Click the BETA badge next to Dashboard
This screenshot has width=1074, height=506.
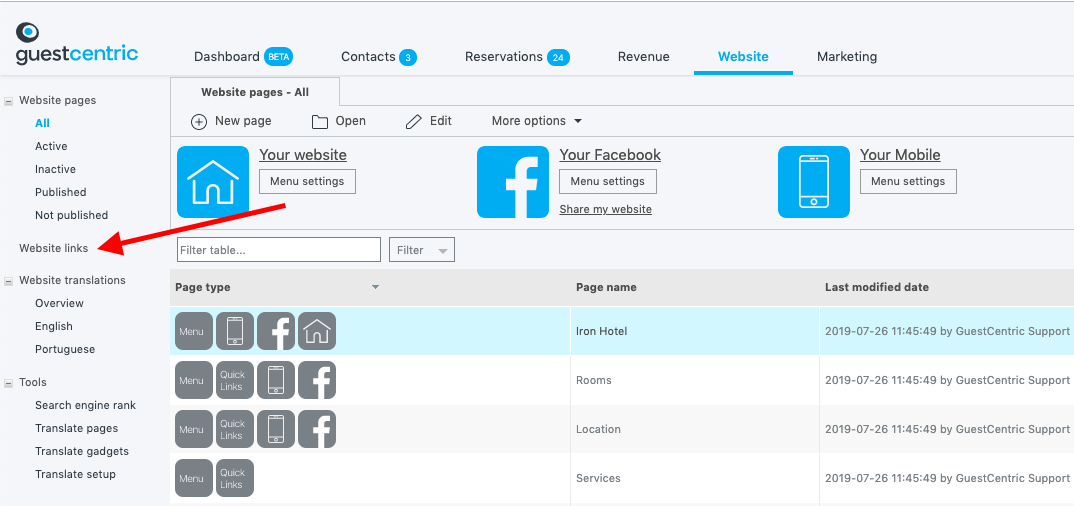[x=279, y=57]
